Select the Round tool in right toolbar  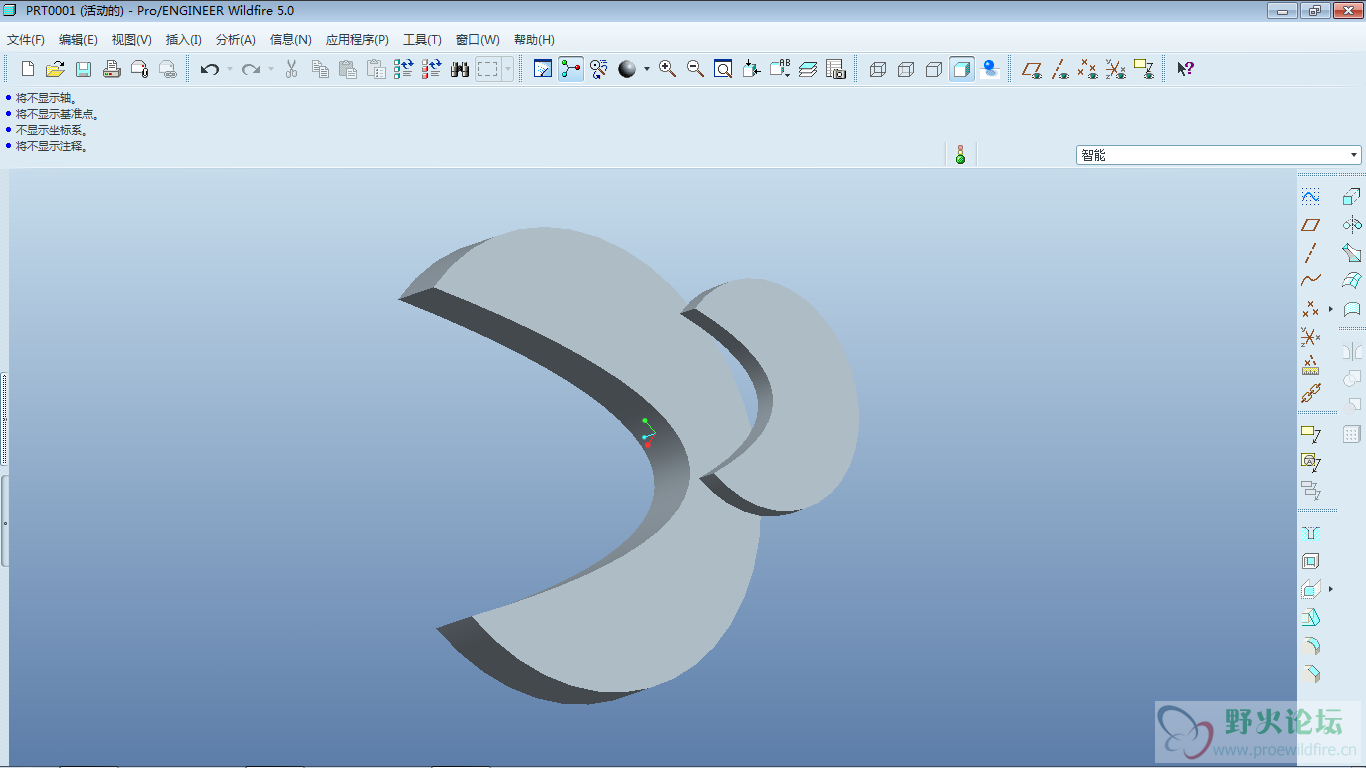(x=1311, y=646)
